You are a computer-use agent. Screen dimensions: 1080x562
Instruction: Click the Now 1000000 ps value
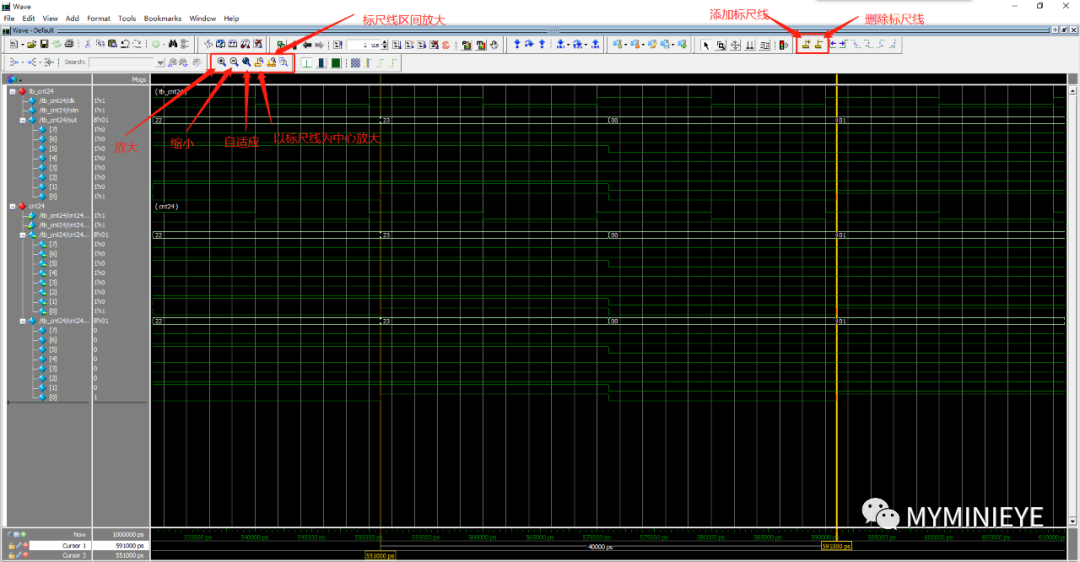(x=128, y=535)
